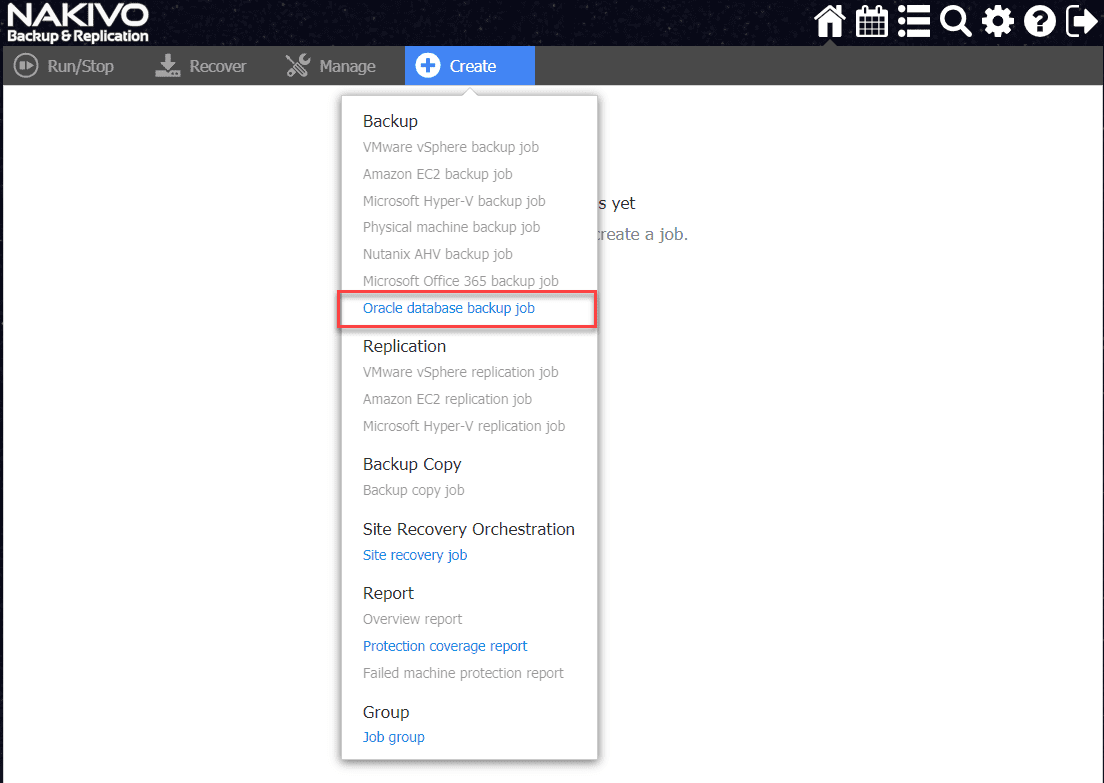This screenshot has height=783, width=1104.
Task: Select Oracle database backup job
Action: (448, 308)
